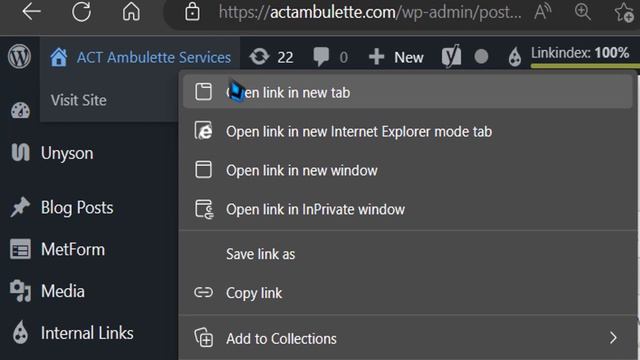Expand Add to Collections submenu arrow
Viewport: 640px width, 360px height.
coord(613,338)
